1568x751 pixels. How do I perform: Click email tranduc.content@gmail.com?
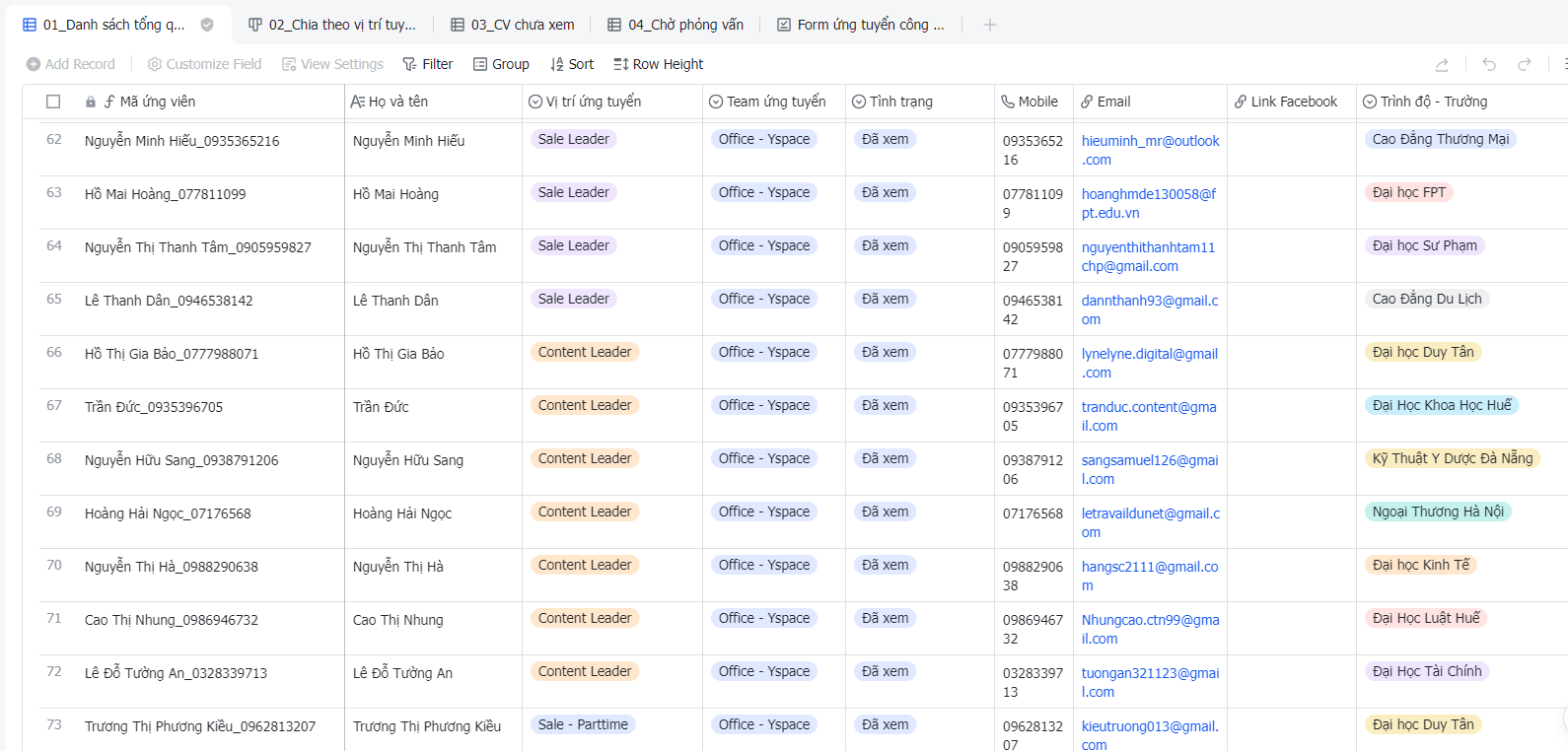1149,416
